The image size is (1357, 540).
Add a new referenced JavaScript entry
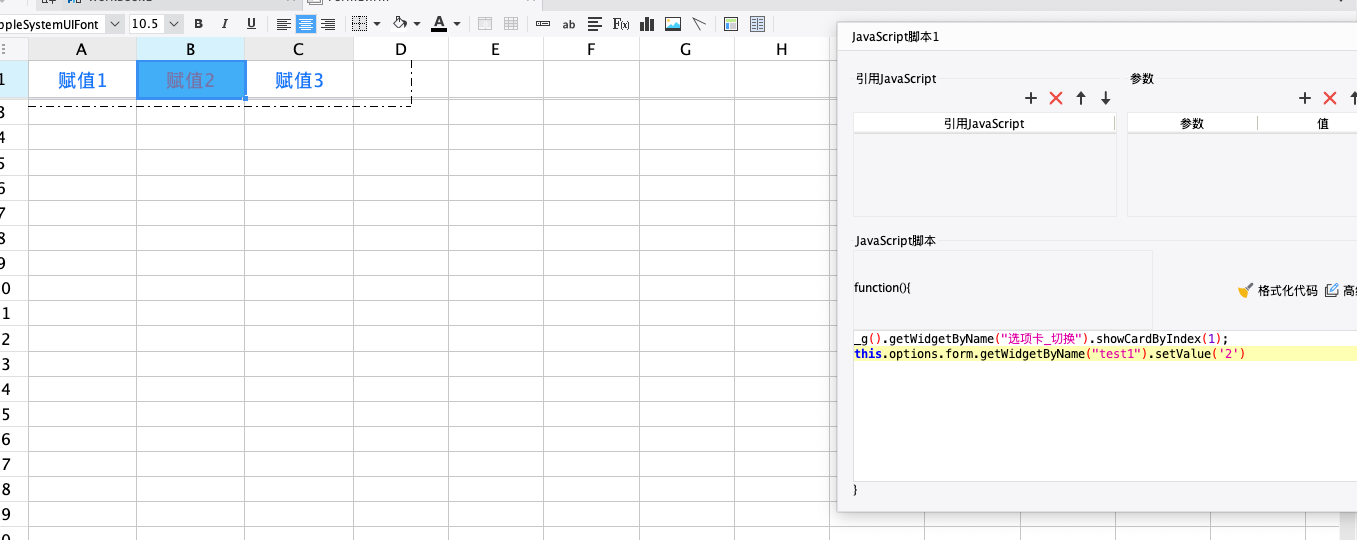1031,98
